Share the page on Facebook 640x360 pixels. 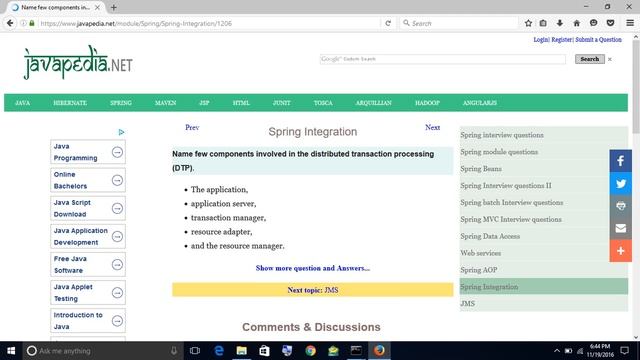click(620, 161)
